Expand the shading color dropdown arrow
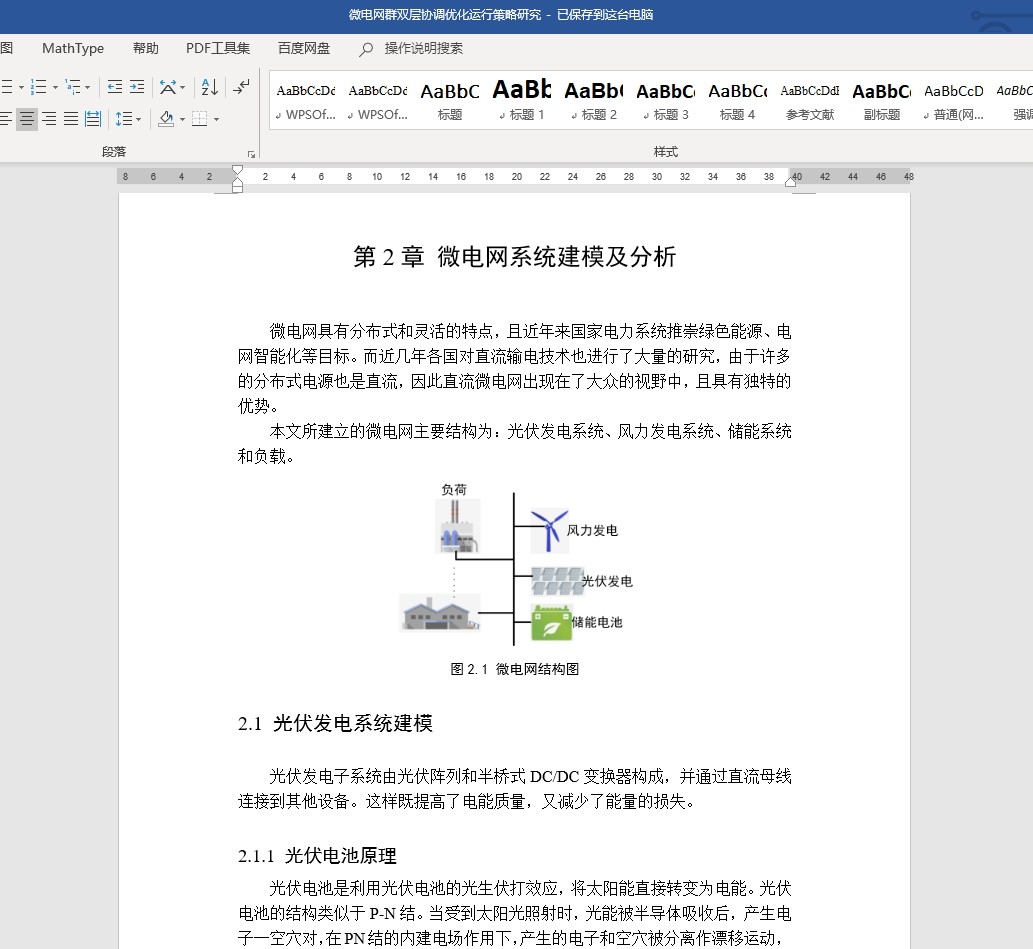Image resolution: width=1033 pixels, height=949 pixels. pos(182,119)
